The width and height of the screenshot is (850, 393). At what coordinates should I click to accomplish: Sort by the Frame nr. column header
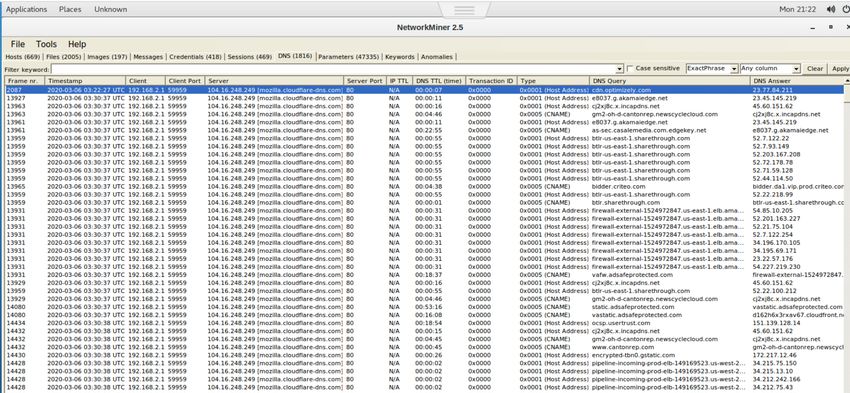coord(24,81)
